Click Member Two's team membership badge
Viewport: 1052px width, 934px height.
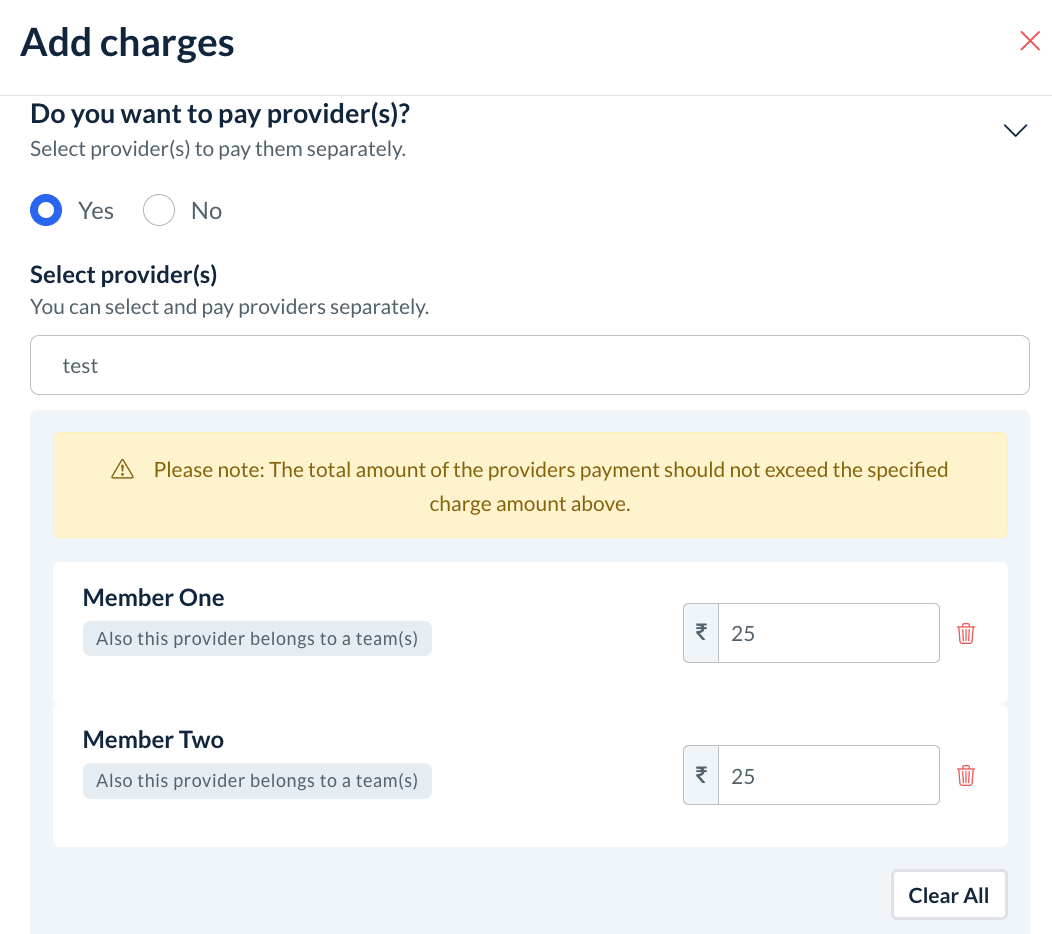(257, 781)
